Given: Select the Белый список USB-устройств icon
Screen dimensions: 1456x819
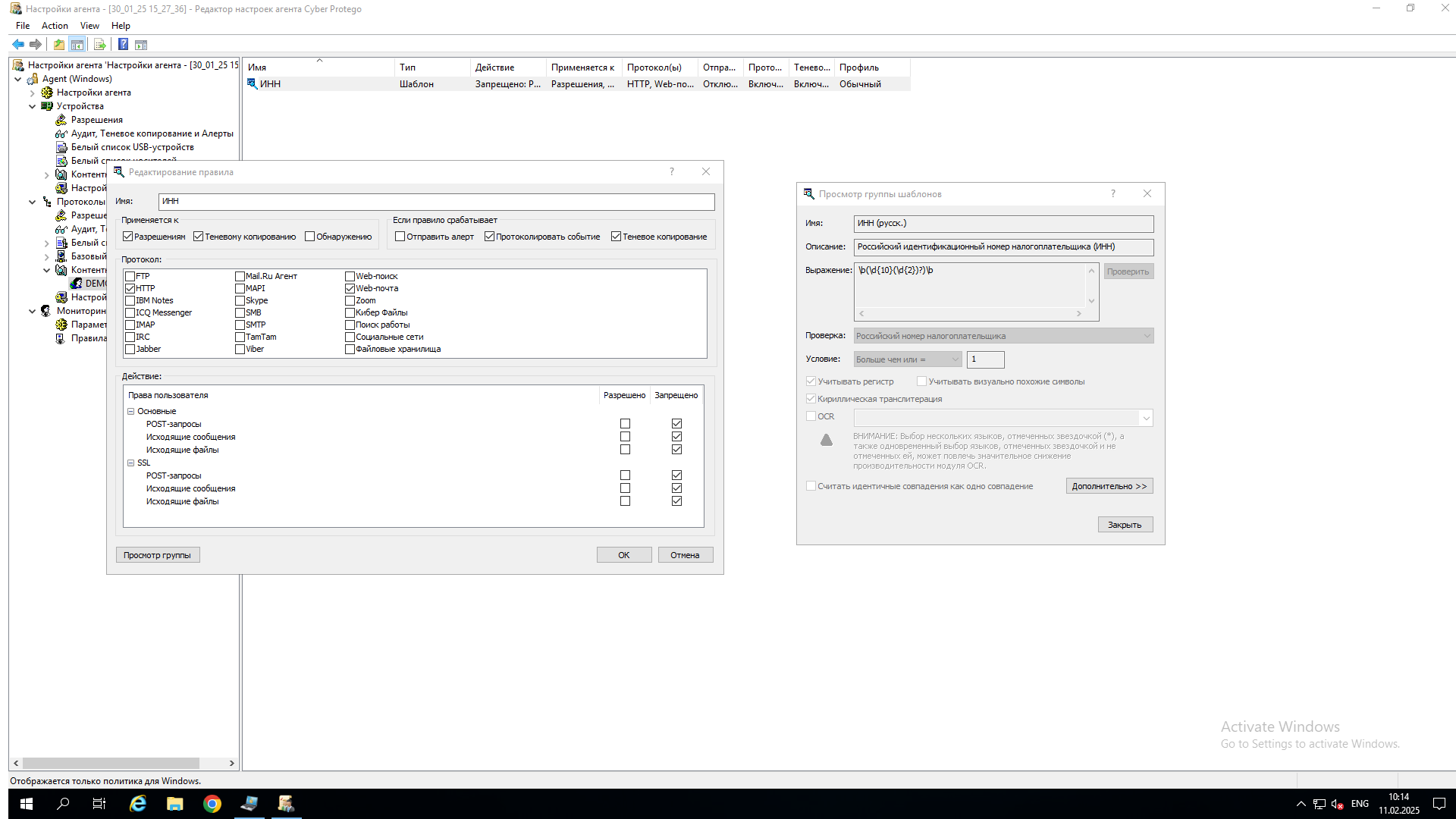Looking at the screenshot, I should pyautogui.click(x=61, y=147).
